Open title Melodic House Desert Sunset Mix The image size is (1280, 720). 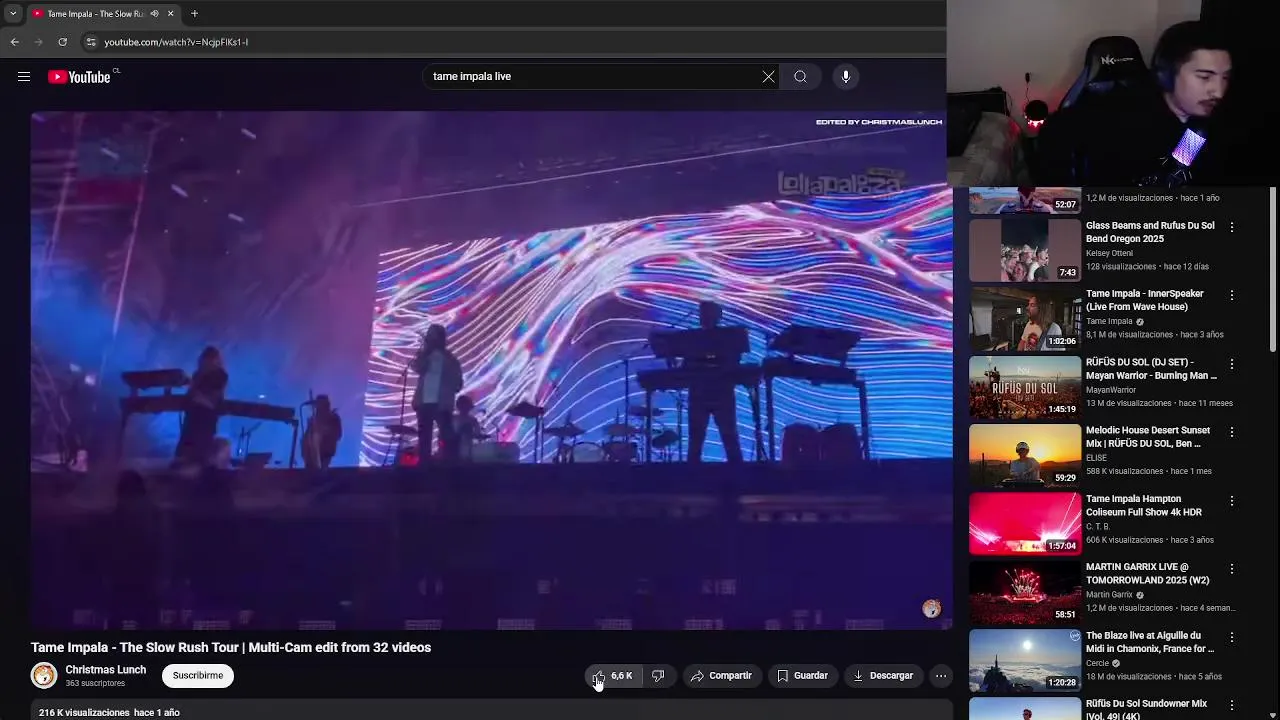pyautogui.click(x=1148, y=437)
